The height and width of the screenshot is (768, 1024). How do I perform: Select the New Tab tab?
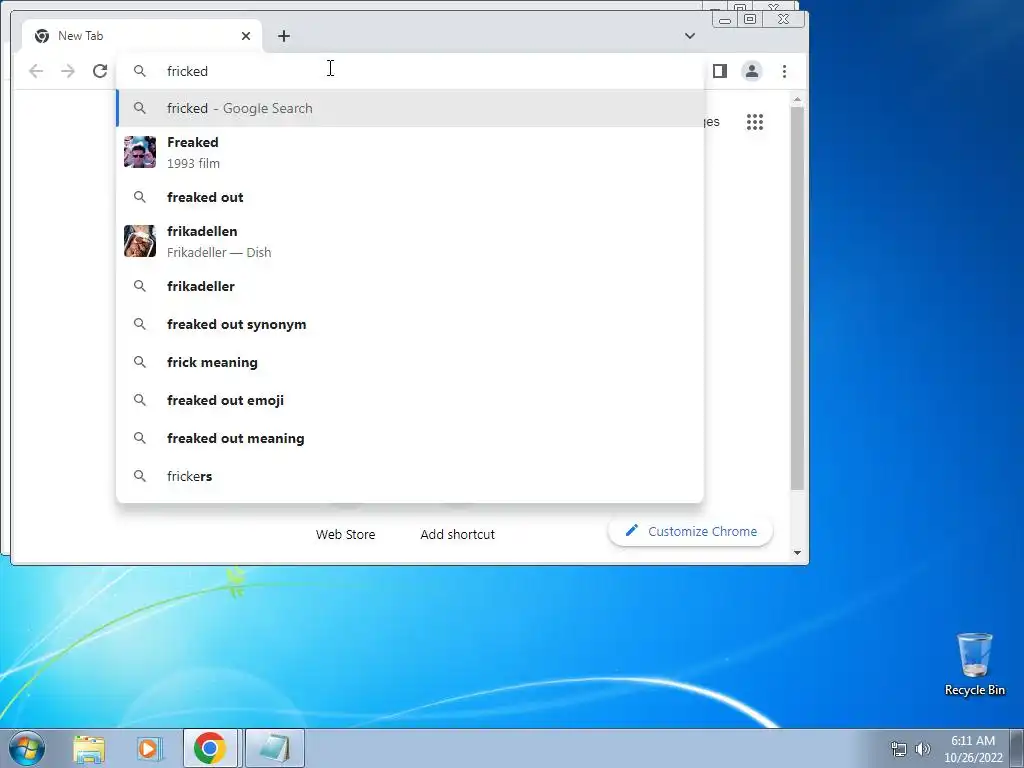(141, 36)
